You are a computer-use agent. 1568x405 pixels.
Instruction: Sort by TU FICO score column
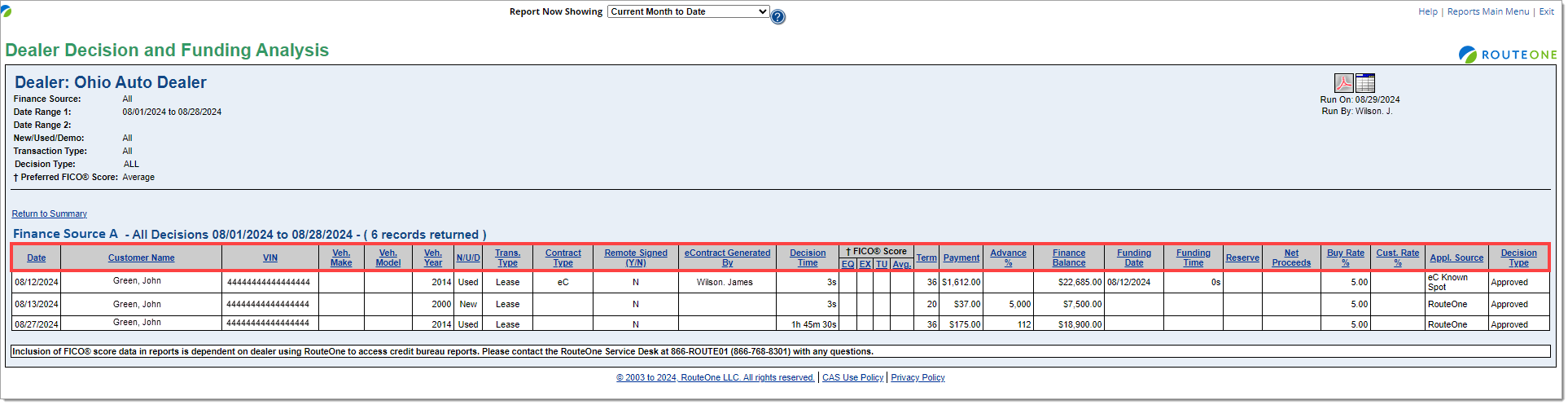click(x=882, y=264)
